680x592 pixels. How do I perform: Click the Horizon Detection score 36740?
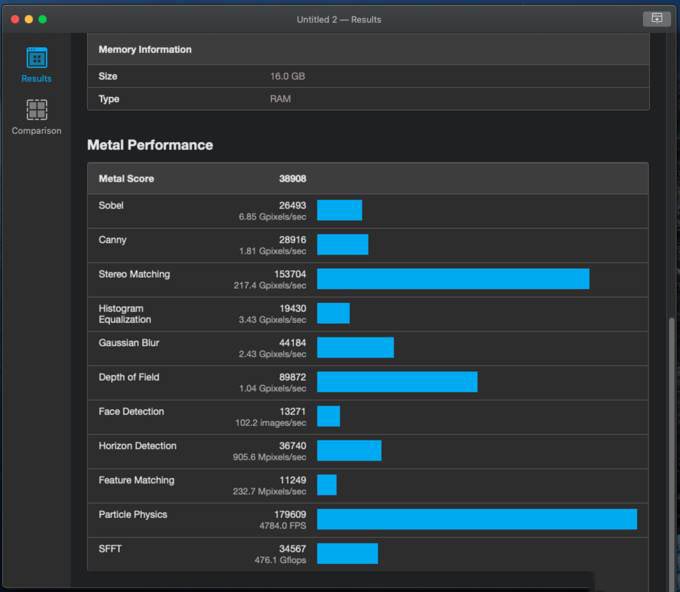[x=293, y=446]
